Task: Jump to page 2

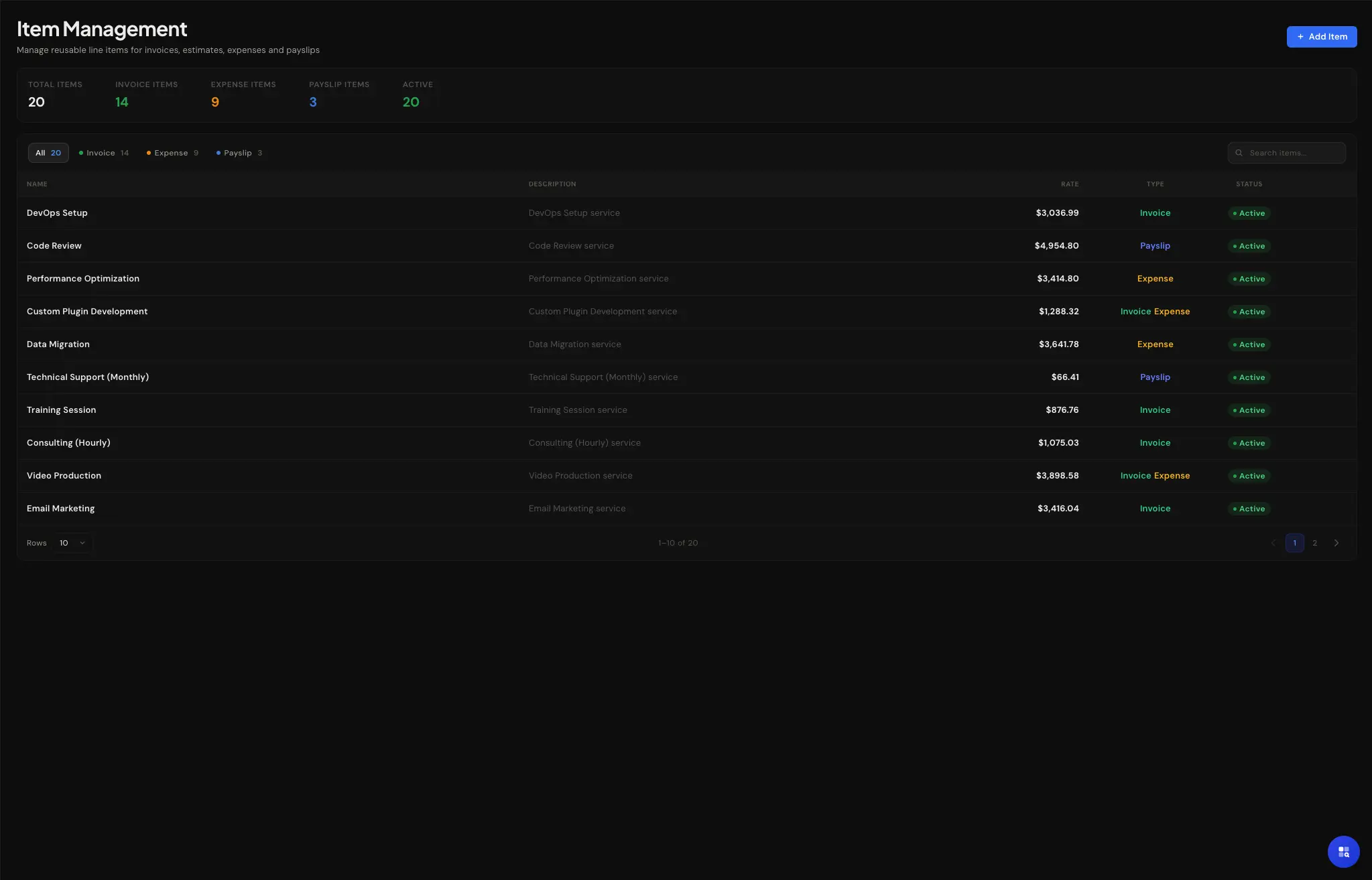Action: coord(1315,543)
